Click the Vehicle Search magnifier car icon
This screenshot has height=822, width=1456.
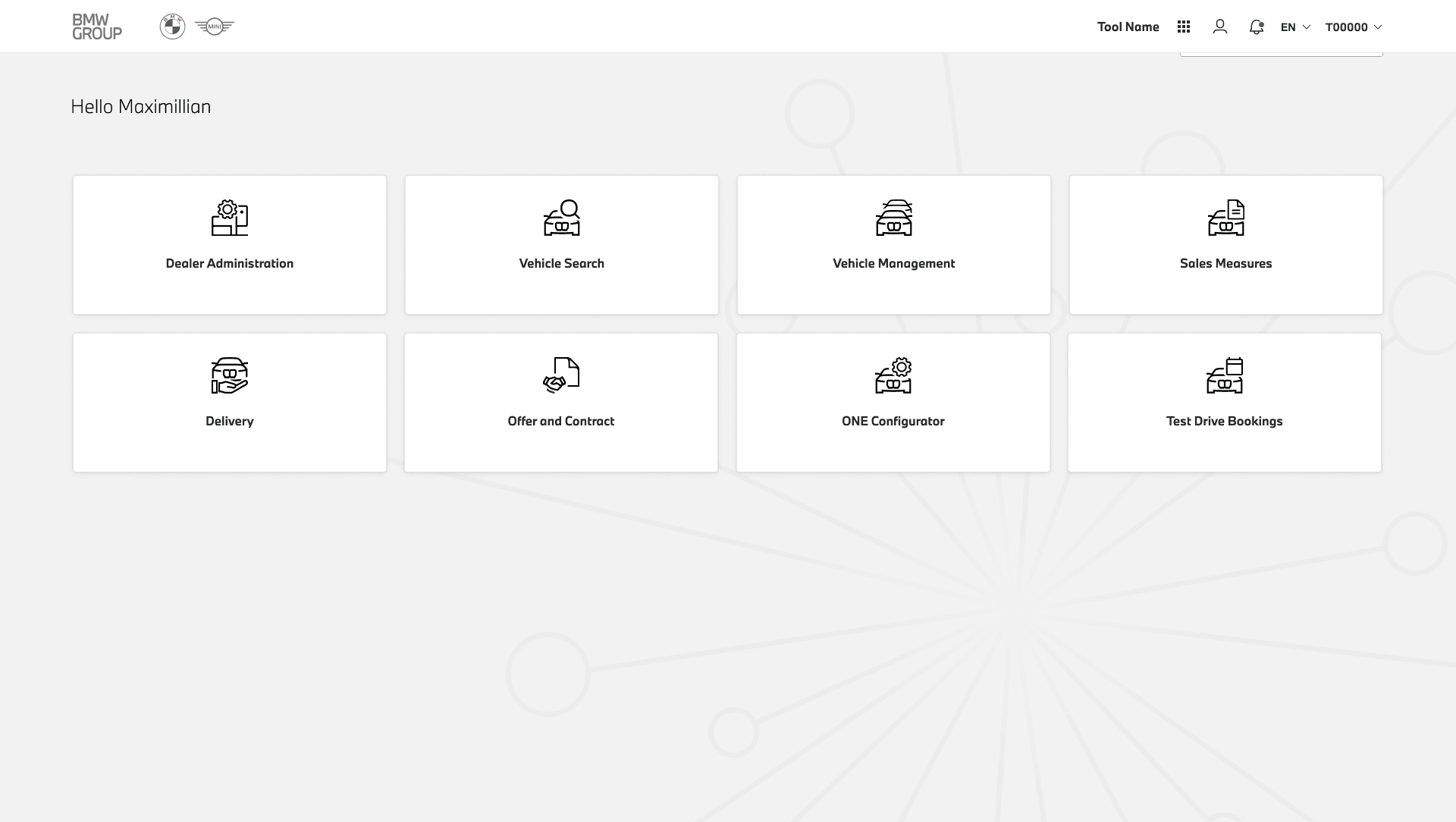click(x=561, y=218)
